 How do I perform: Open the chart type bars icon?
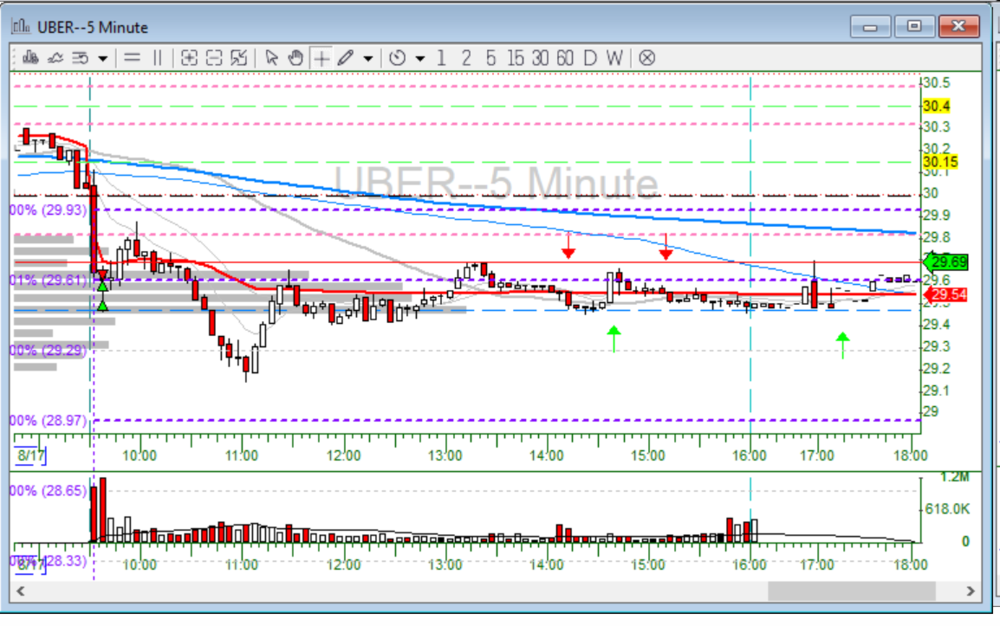click(x=30, y=57)
